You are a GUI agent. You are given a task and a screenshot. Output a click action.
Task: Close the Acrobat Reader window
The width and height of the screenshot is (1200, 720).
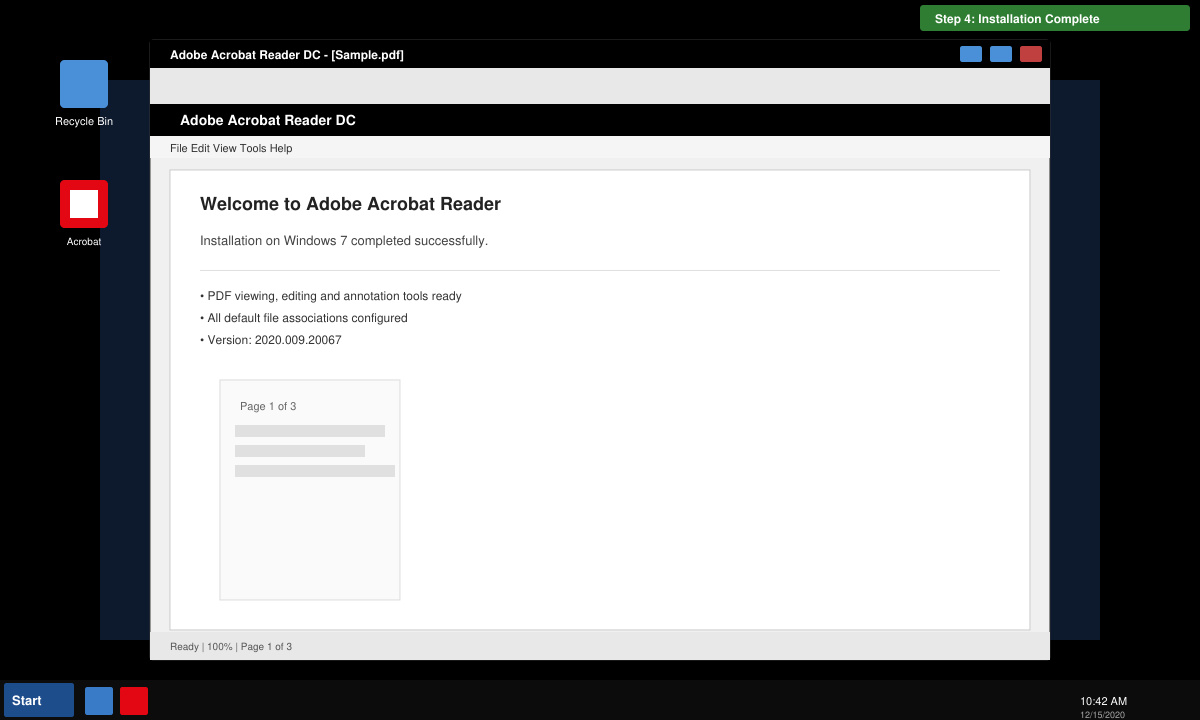[x=1031, y=54]
